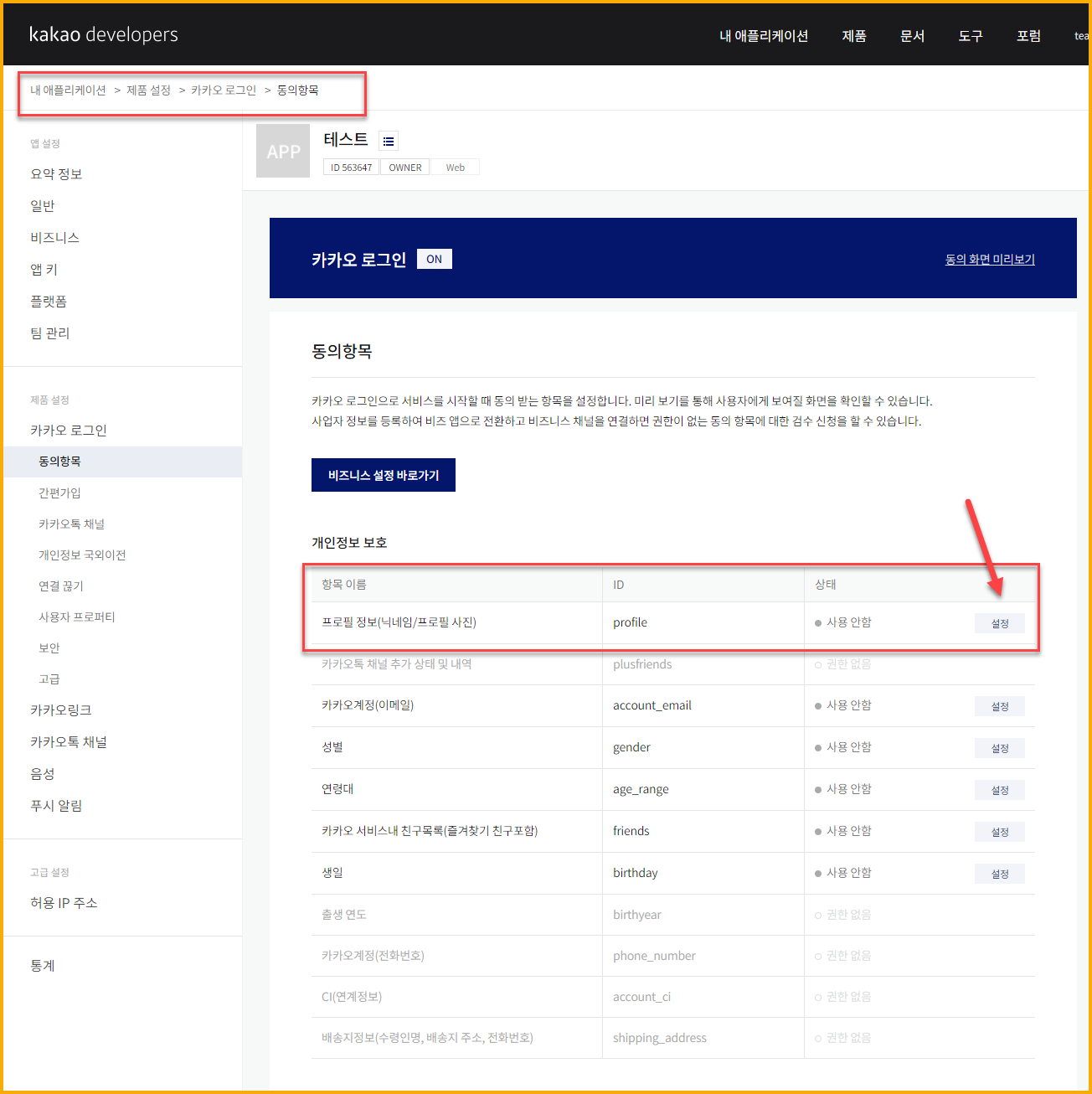Open 동의 화면 미리보기 link
The width and height of the screenshot is (1092, 1094).
990,260
